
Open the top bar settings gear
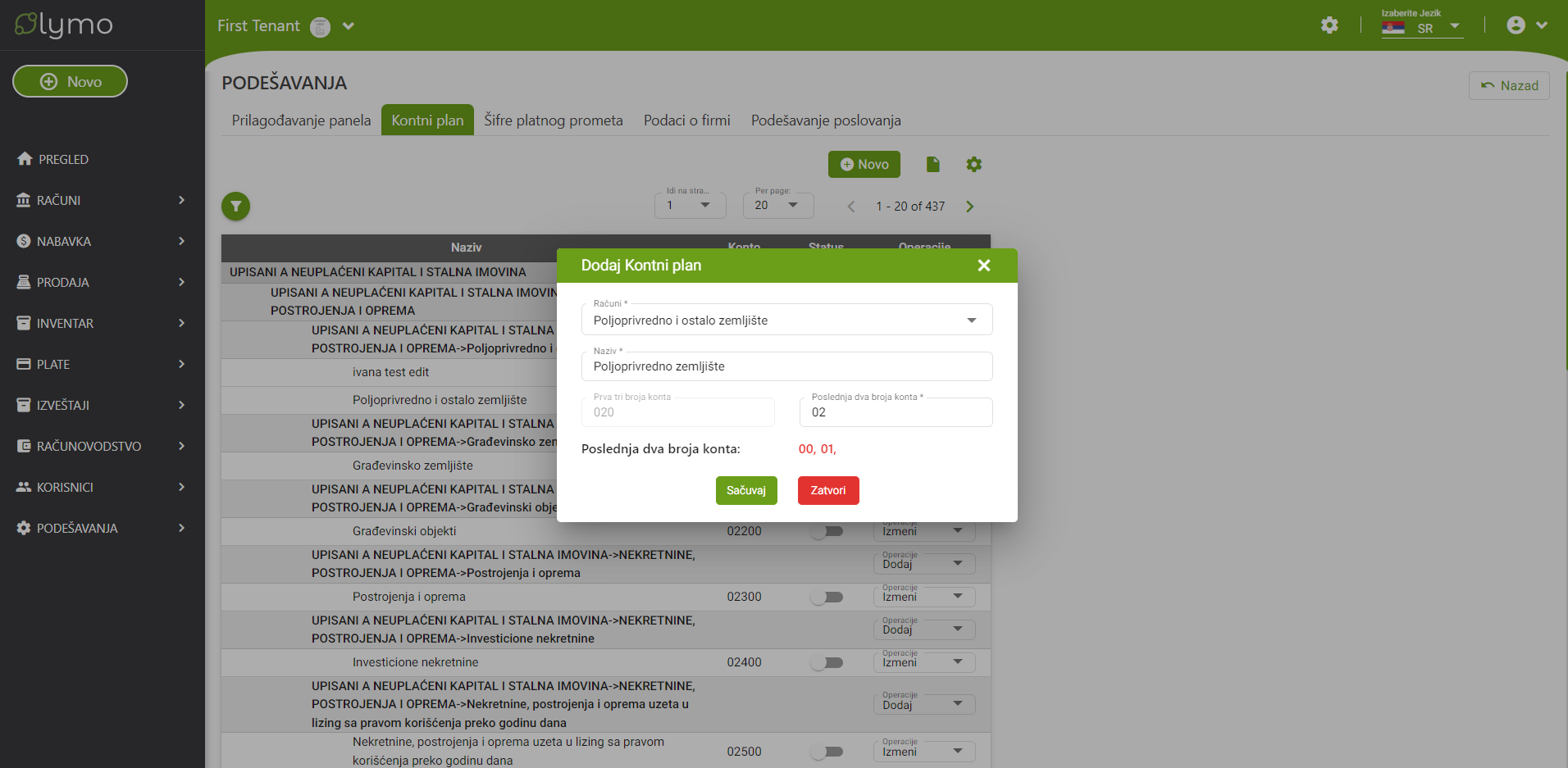click(x=1329, y=25)
